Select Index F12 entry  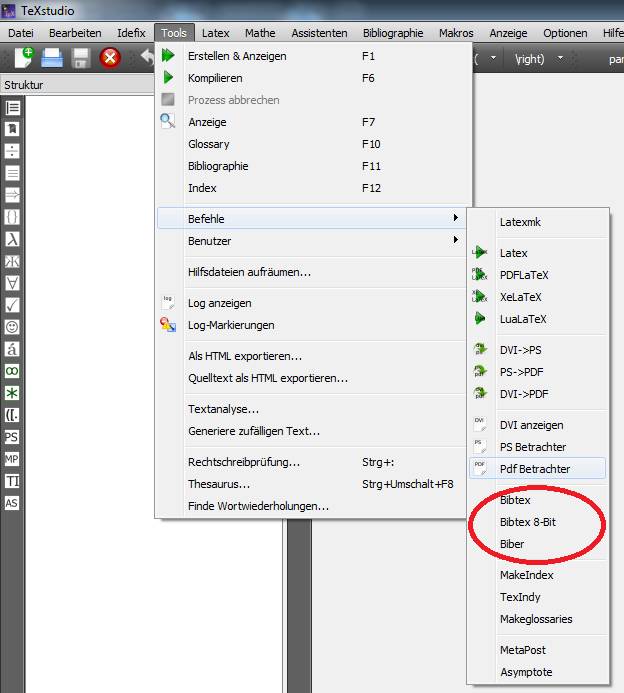click(312, 188)
